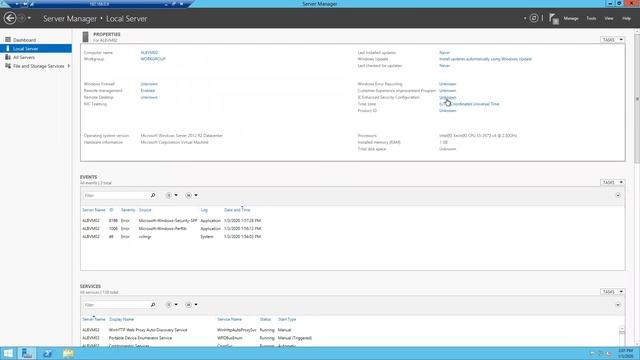Image resolution: width=640 pixels, height=360 pixels.
Task: Select Dashboard in the navigation pane
Action: 24,40
